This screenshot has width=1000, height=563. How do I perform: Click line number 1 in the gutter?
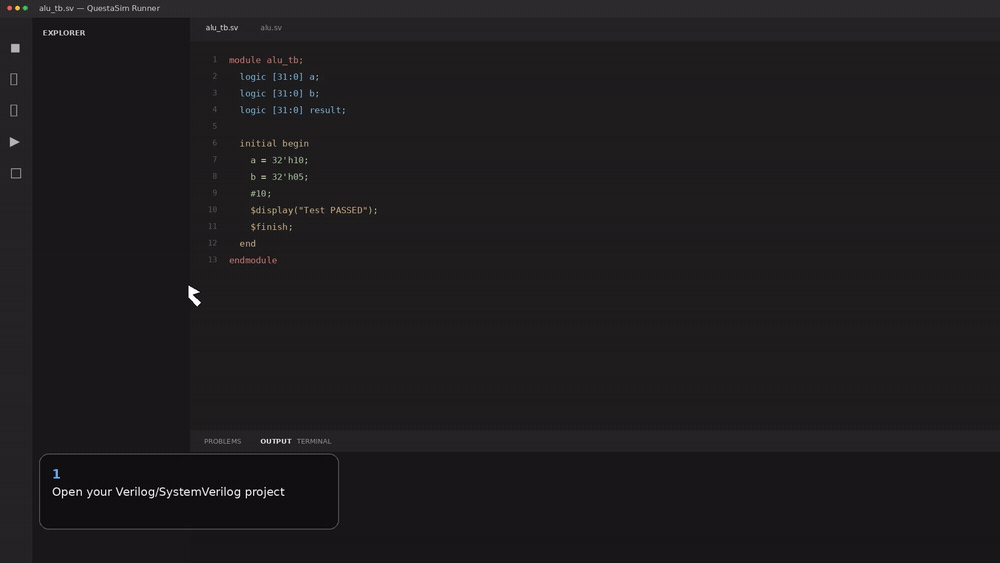[x=214, y=59]
